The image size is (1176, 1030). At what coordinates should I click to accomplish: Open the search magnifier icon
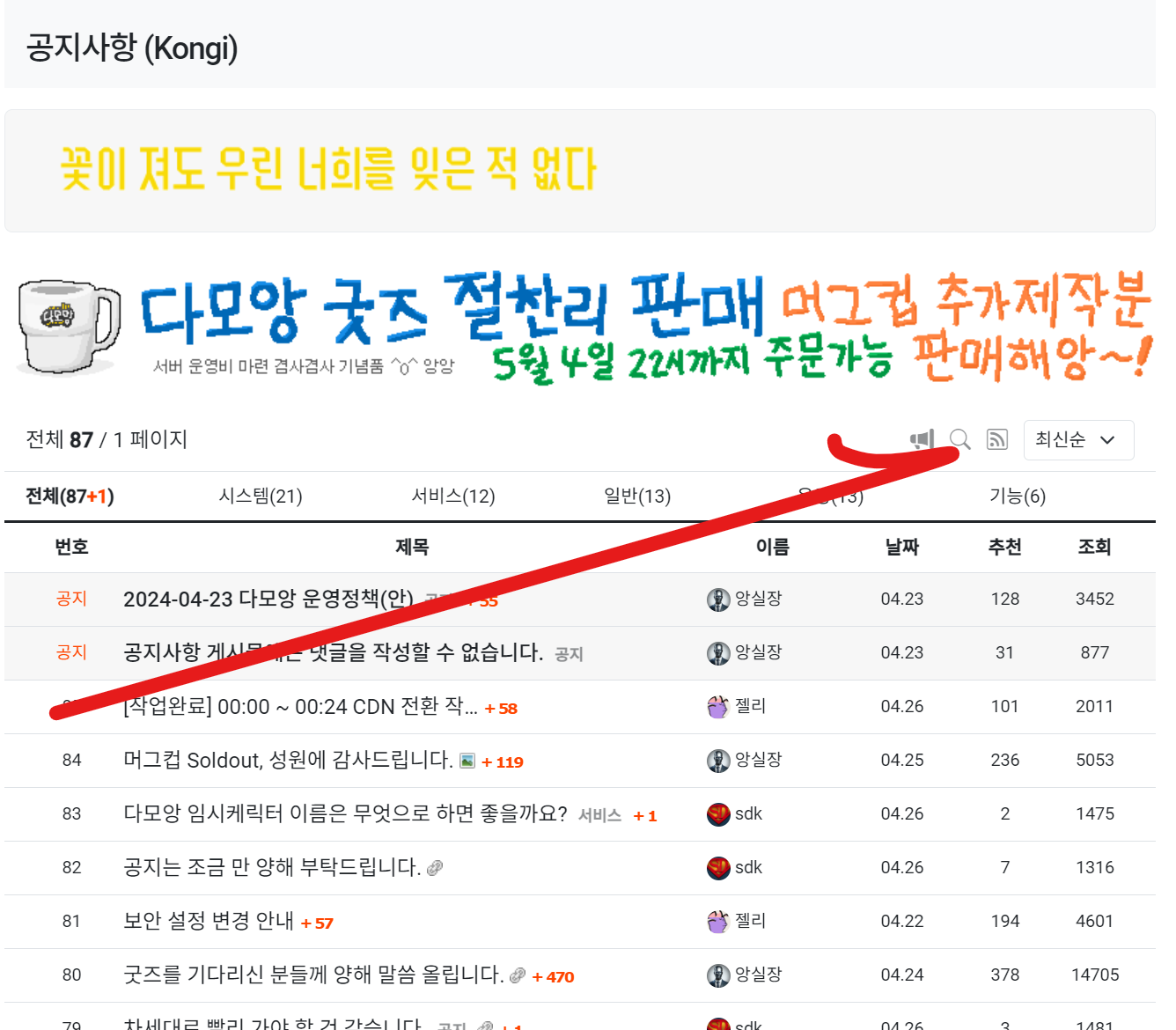coord(960,439)
